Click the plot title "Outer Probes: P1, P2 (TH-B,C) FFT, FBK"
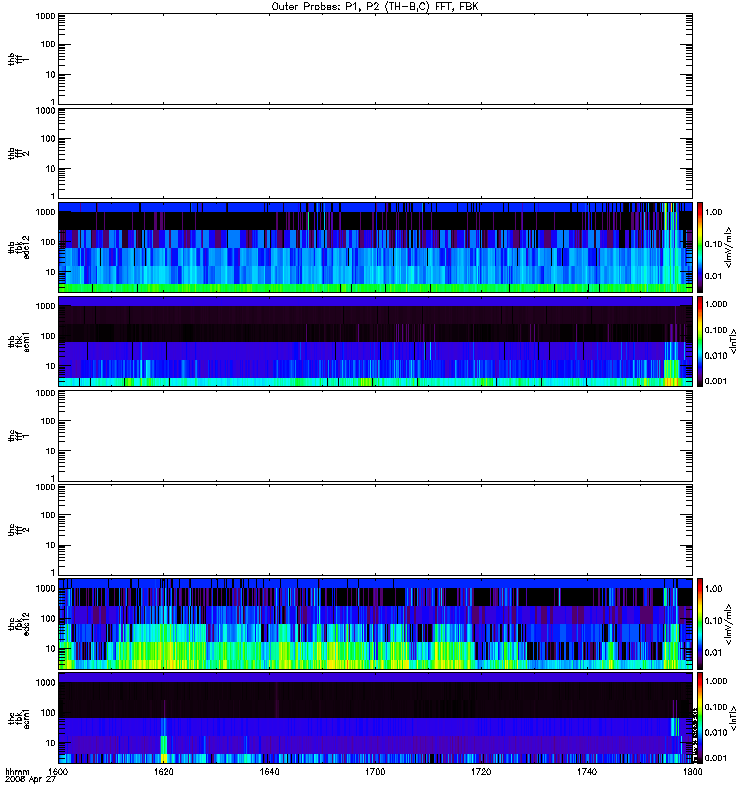The height and width of the screenshot is (800, 750). coord(375,7)
